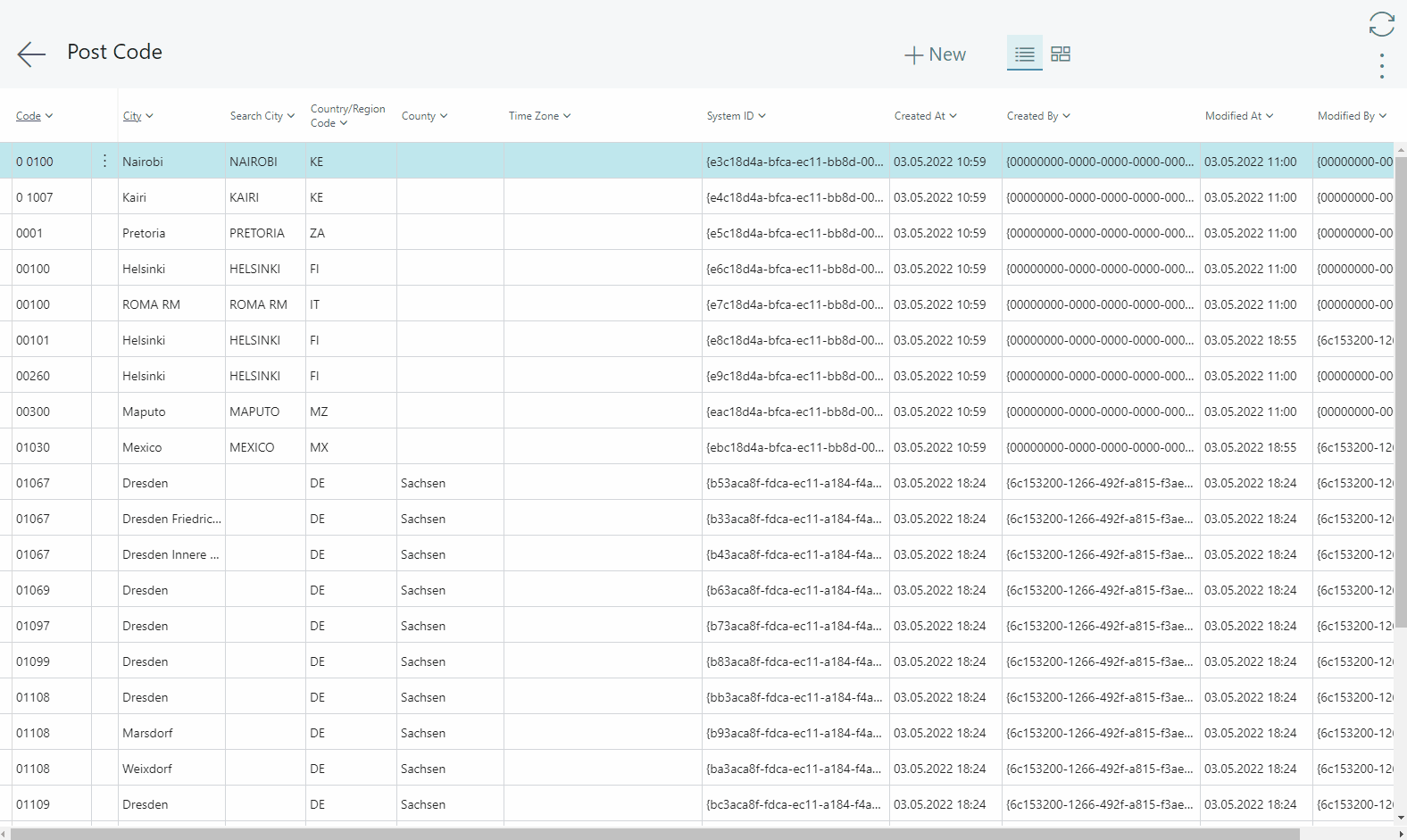Viewport: 1407px width, 840px height.
Task: Open the Modified At column menu
Action: 1238,116
